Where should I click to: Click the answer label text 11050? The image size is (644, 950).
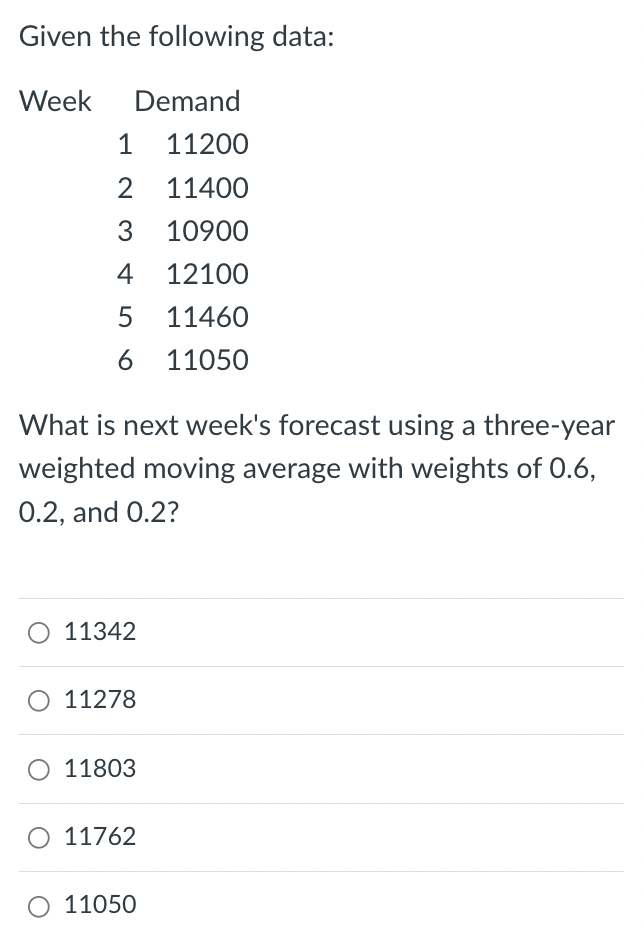click(x=99, y=905)
